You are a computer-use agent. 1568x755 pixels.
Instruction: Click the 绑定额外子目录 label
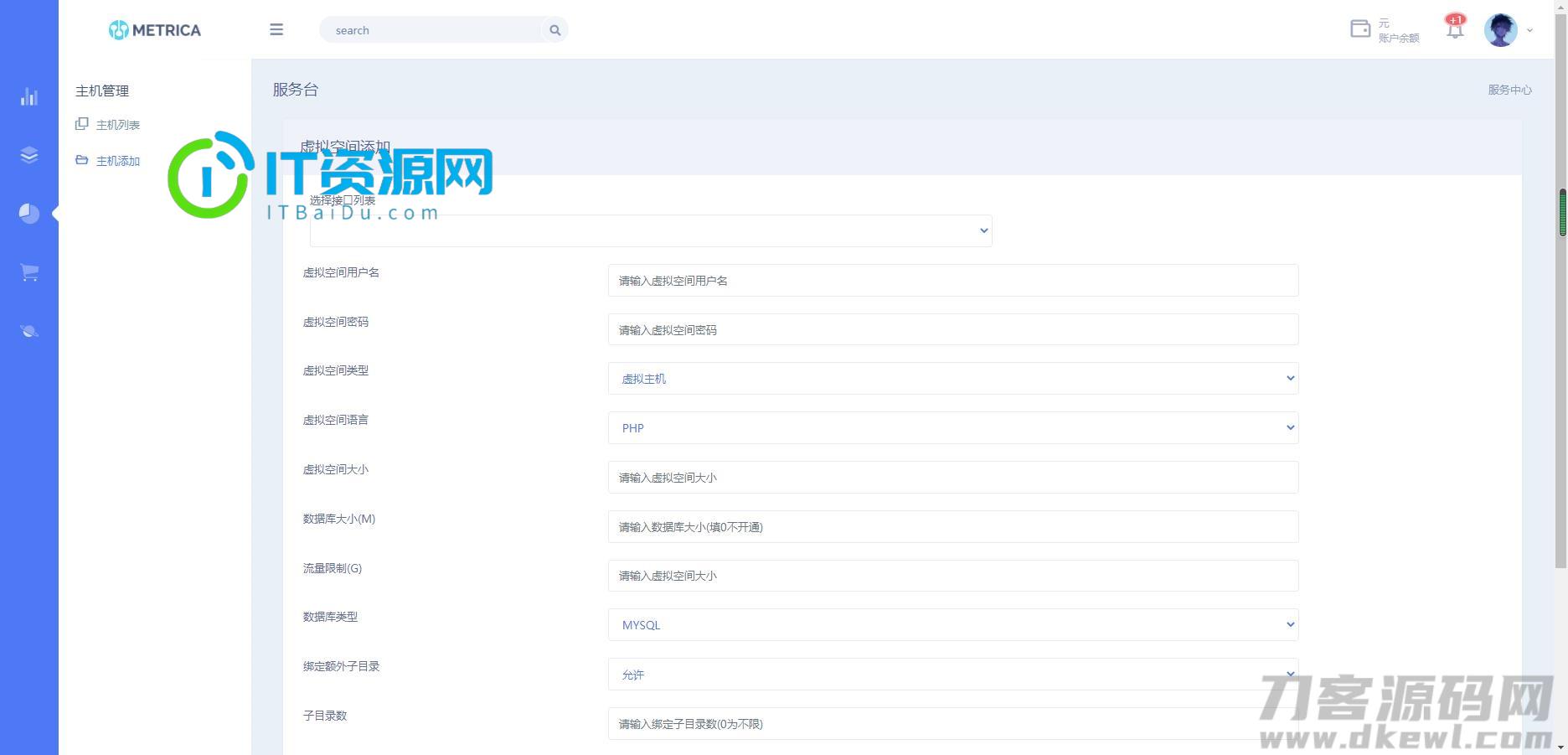coord(341,666)
